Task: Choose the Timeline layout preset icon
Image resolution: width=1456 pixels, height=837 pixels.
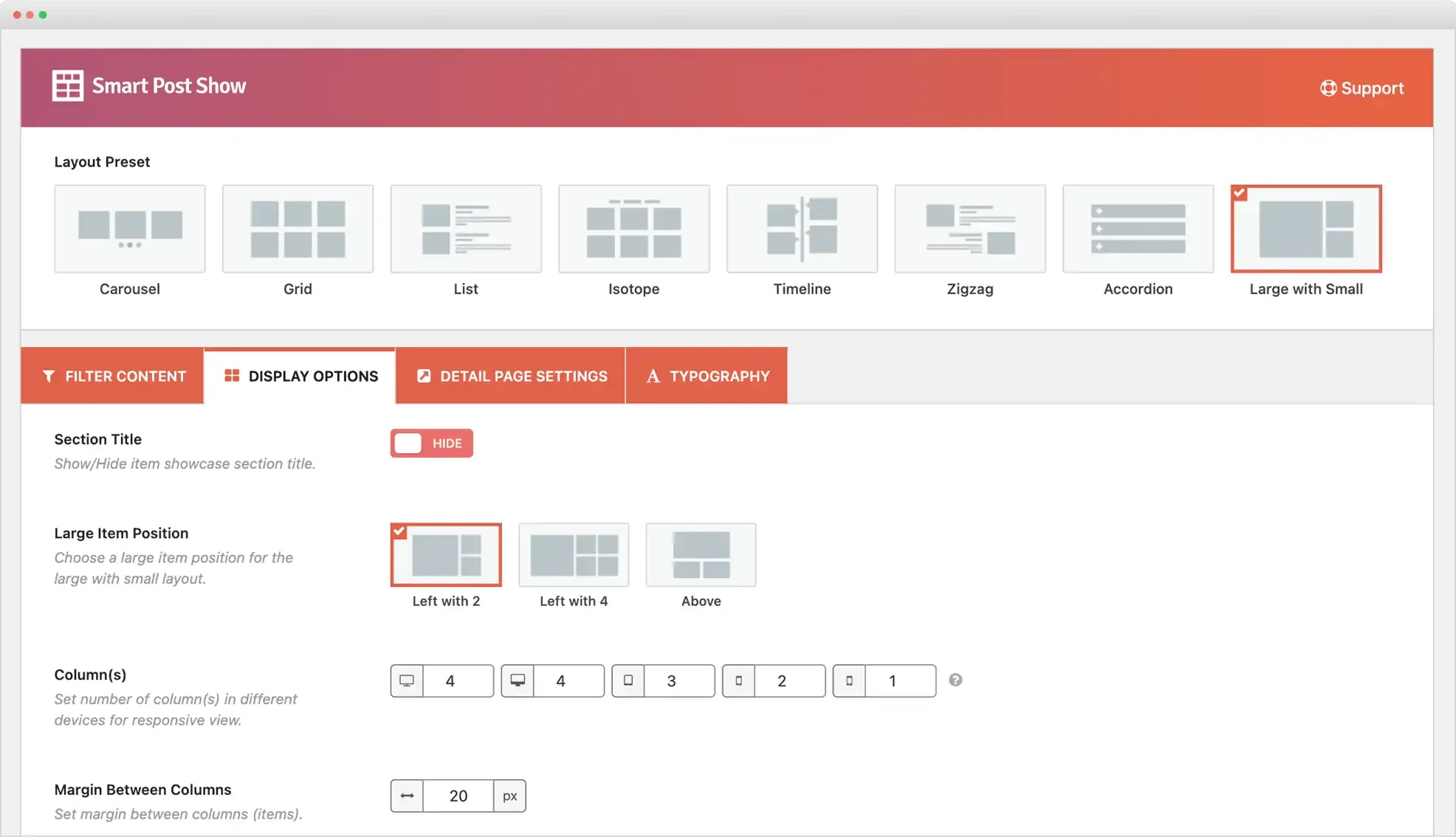Action: pyautogui.click(x=802, y=228)
